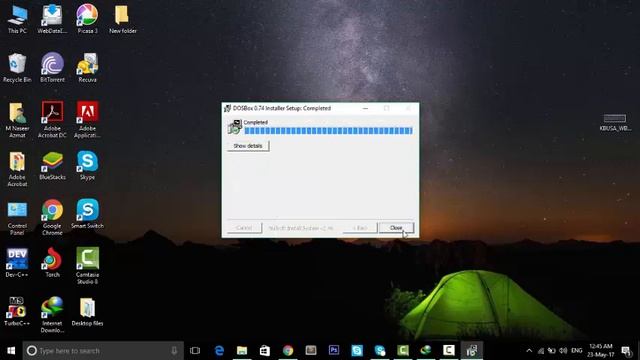This screenshot has width=640, height=360.
Task: Open the volume control in tray
Action: click(563, 351)
